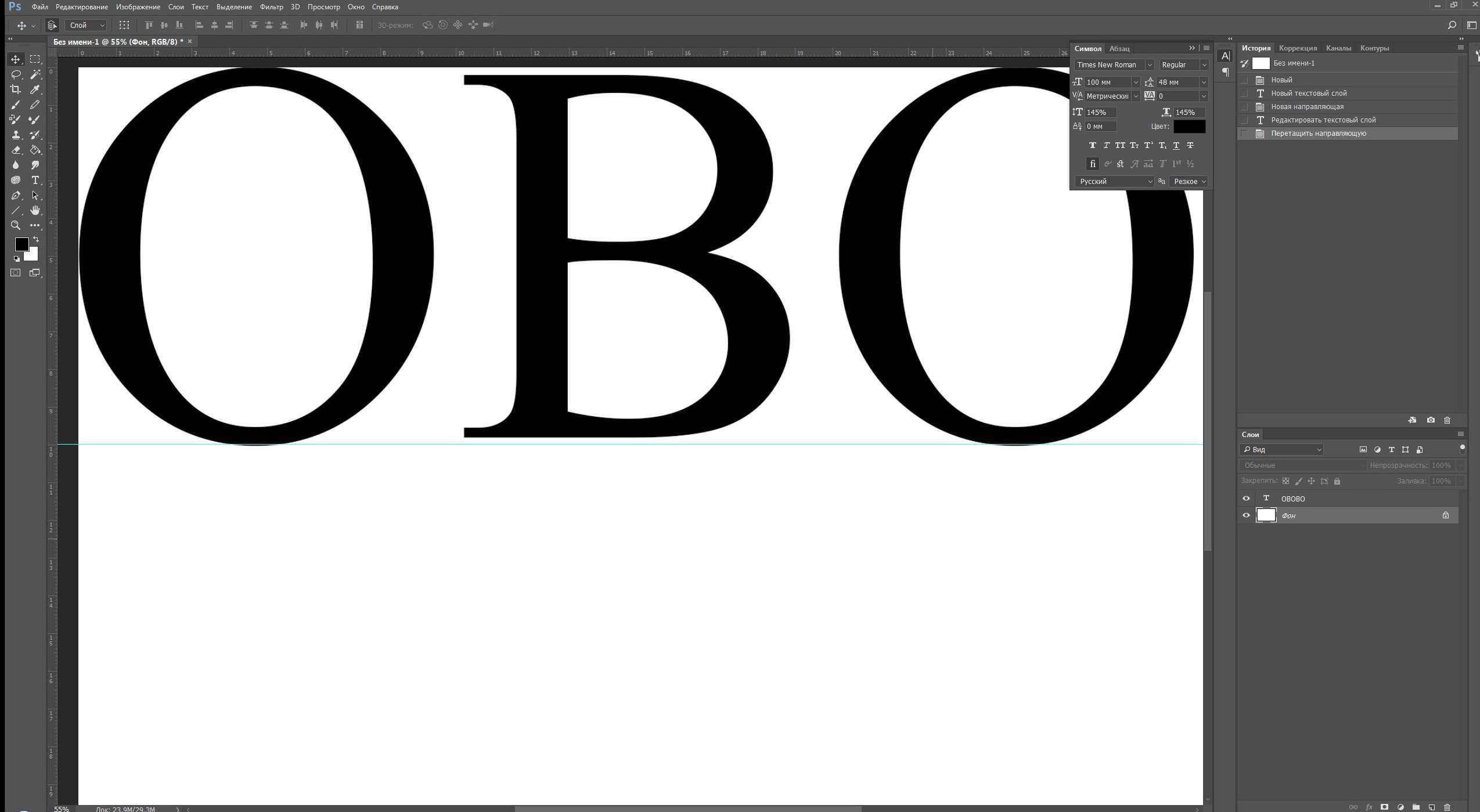Toggle visibility of ОБОДО text layer
Viewport: 1480px width, 812px height.
click(x=1247, y=498)
